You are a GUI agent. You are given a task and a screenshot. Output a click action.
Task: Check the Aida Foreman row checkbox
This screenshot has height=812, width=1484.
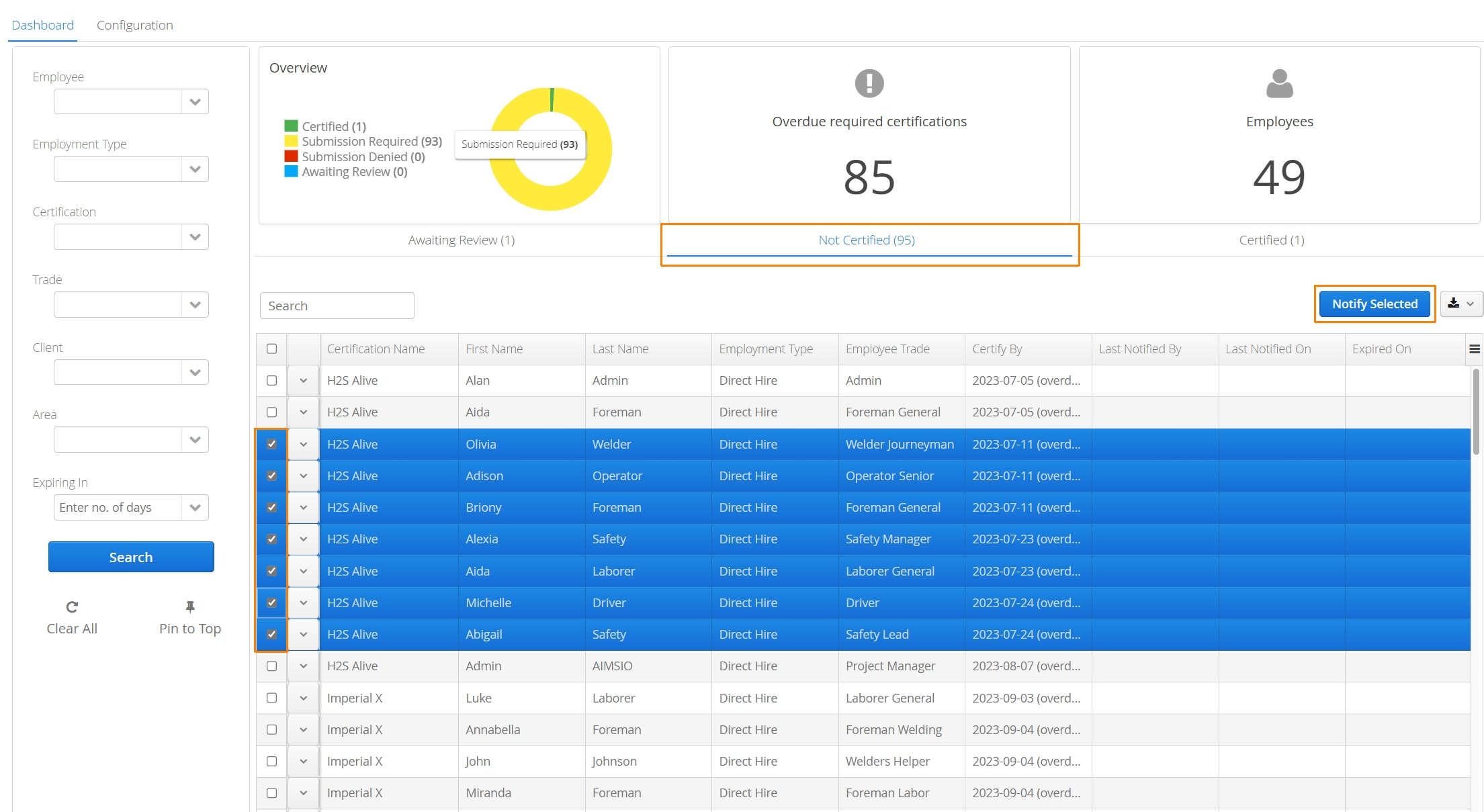[271, 412]
